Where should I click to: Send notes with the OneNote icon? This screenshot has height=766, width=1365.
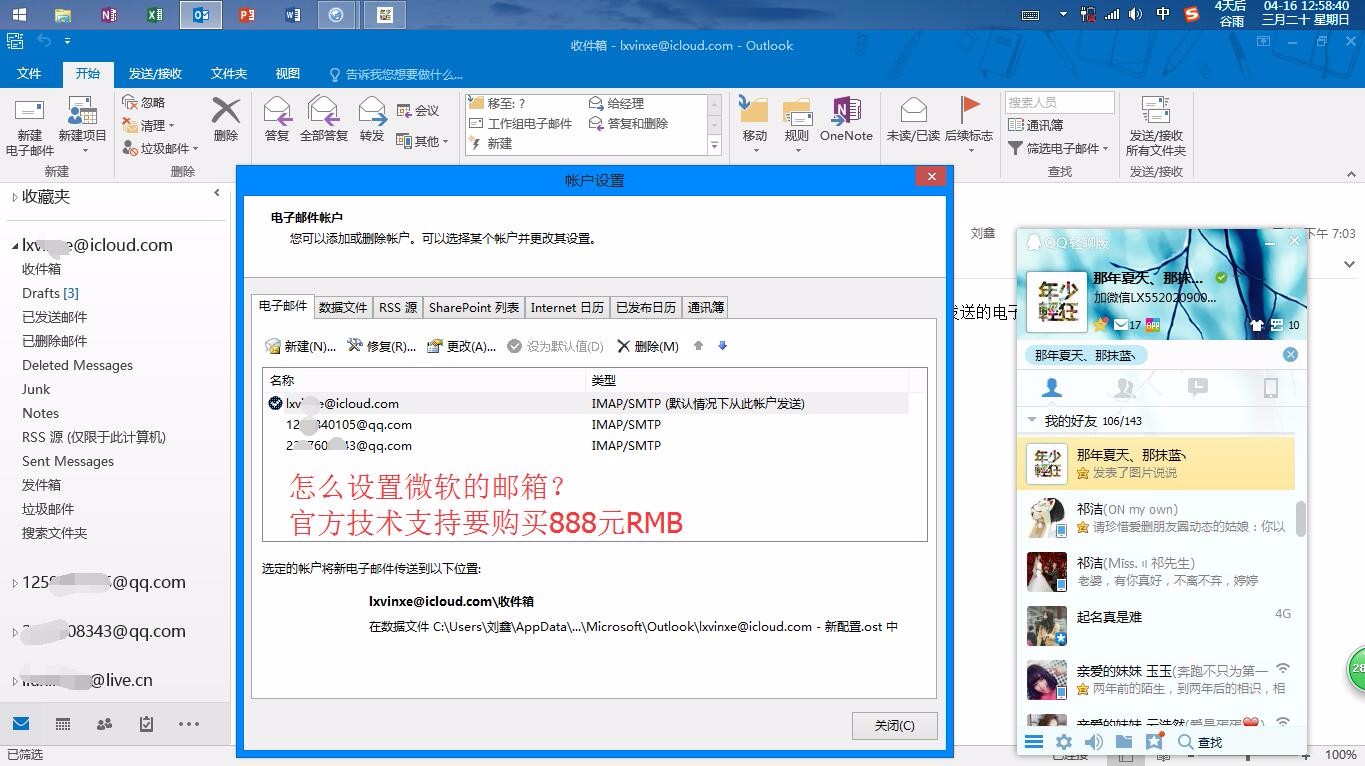[845, 117]
